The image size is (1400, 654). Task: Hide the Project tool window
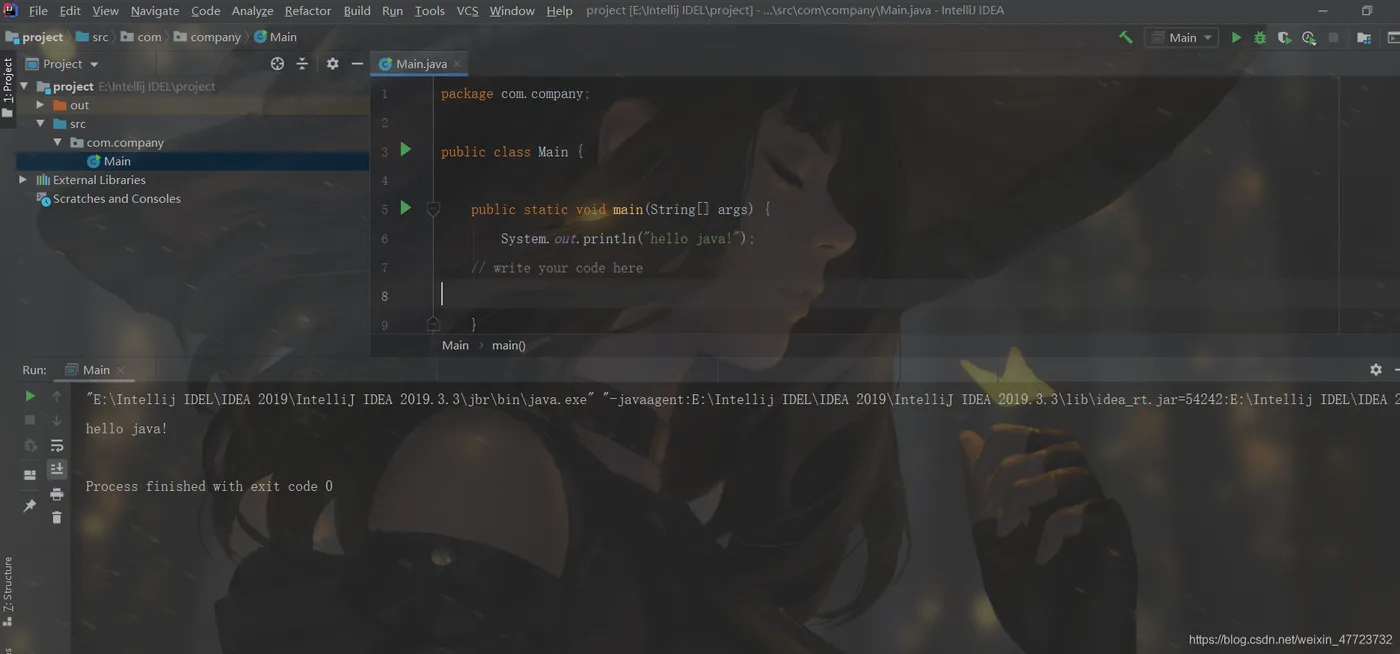[x=357, y=63]
